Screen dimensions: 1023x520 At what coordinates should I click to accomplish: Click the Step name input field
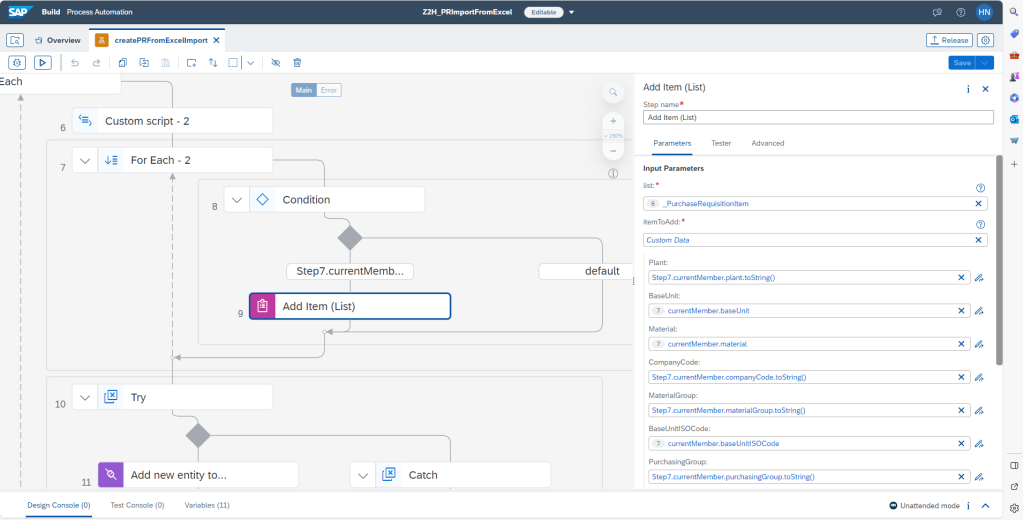(817, 117)
